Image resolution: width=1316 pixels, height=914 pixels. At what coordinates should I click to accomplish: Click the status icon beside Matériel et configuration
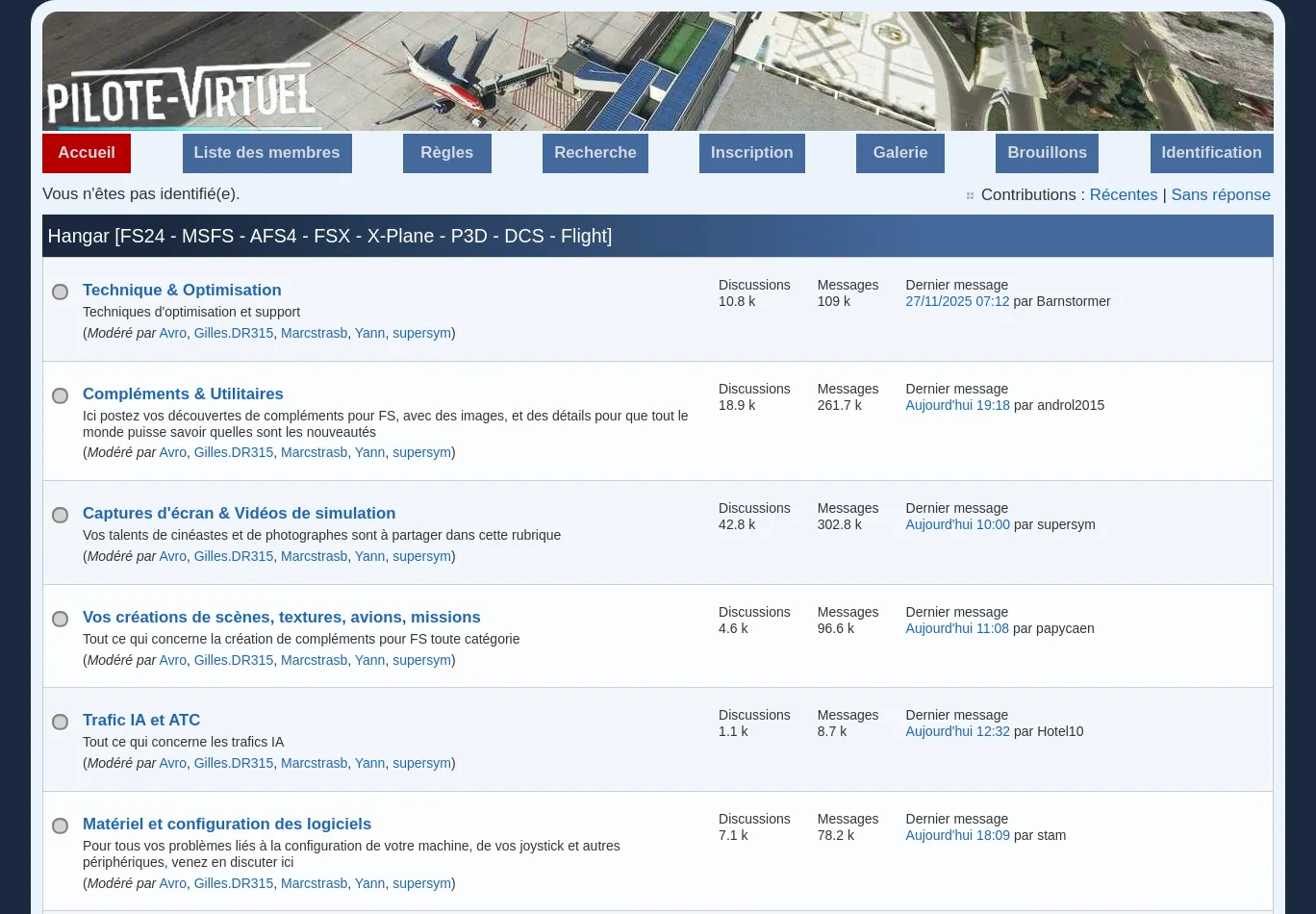point(60,825)
